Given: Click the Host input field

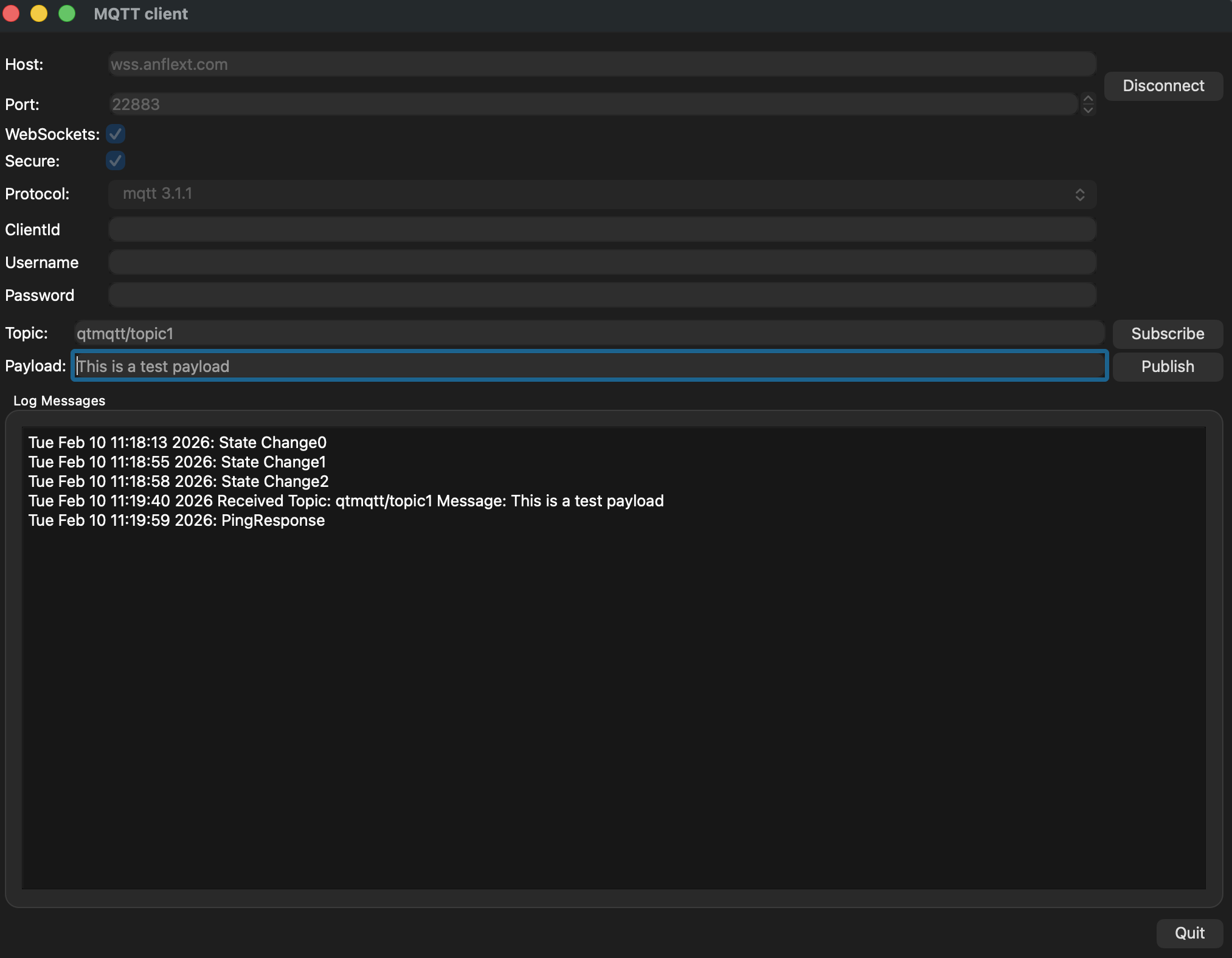Looking at the screenshot, I should pyautogui.click(x=602, y=64).
